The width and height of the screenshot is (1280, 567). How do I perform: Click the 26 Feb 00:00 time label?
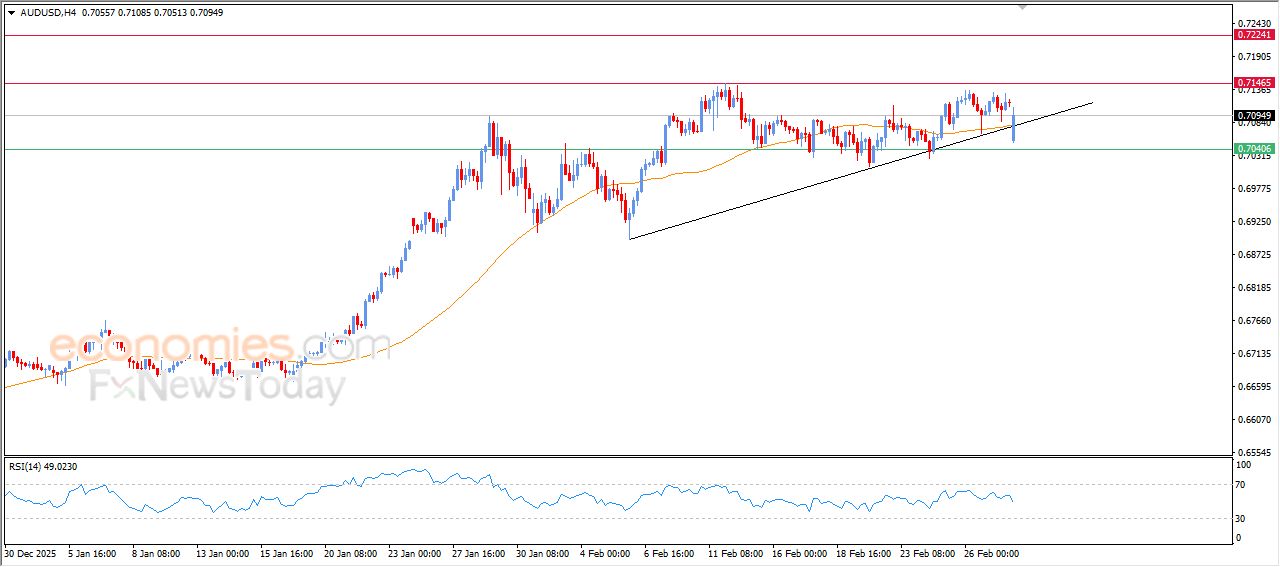(x=991, y=553)
